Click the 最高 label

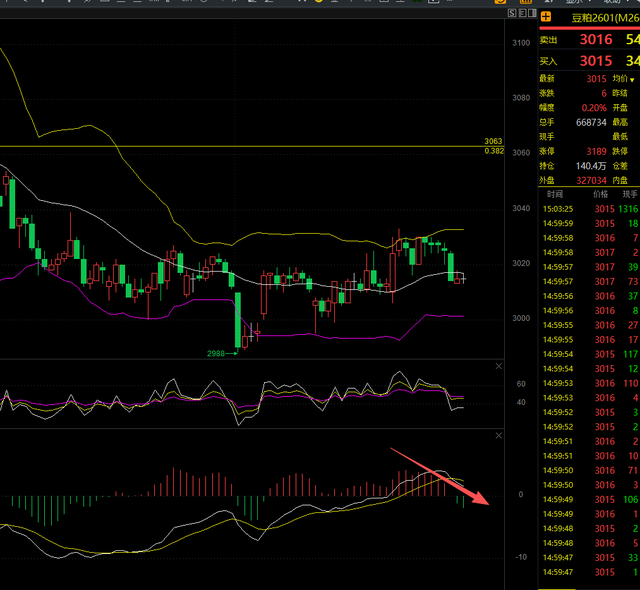point(620,122)
